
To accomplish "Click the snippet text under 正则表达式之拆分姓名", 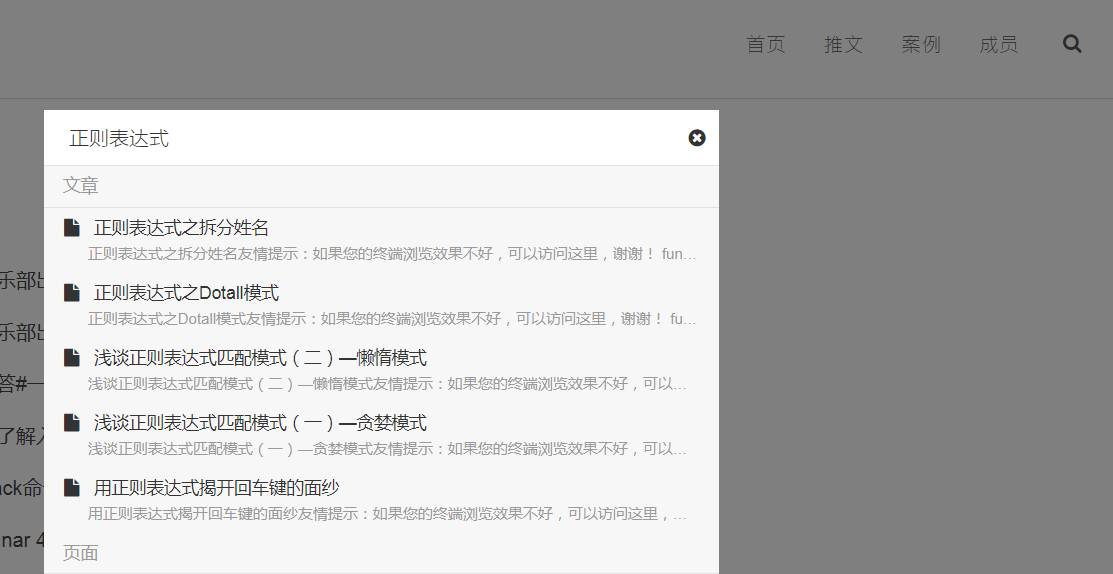I will (x=392, y=254).
